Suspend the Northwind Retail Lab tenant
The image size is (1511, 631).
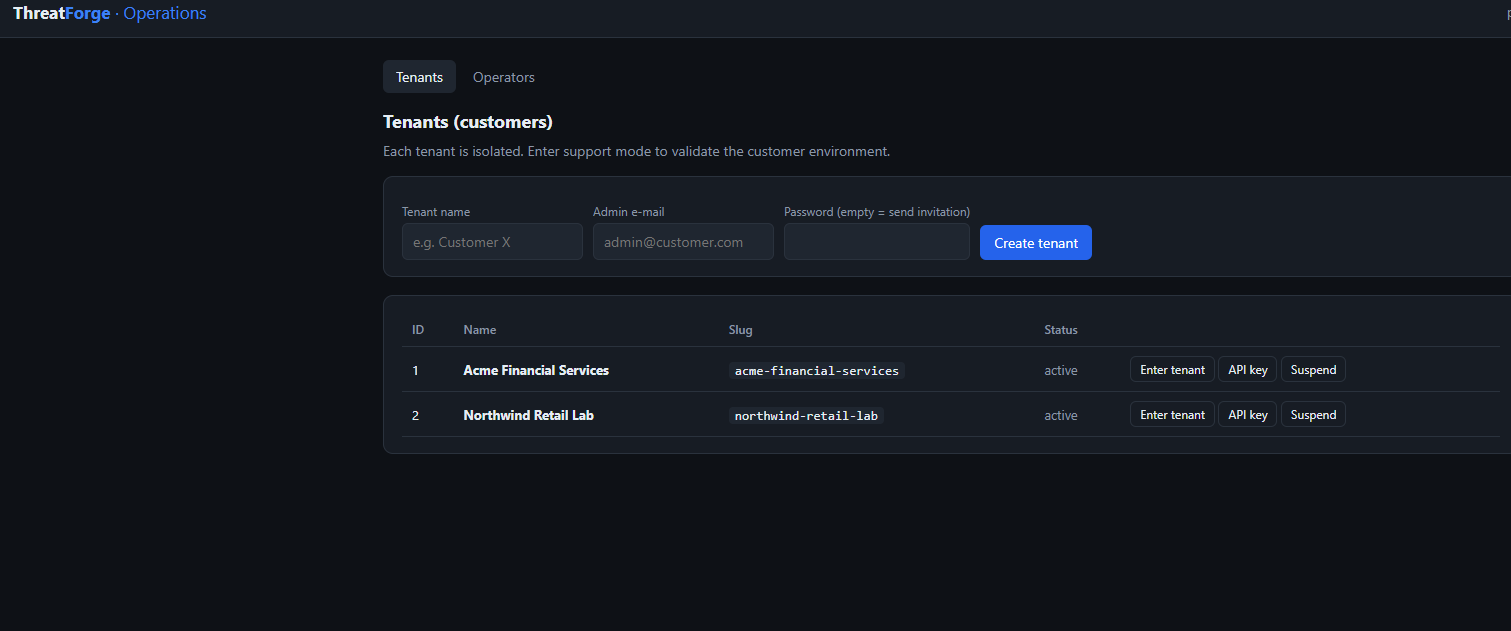[x=1313, y=415]
